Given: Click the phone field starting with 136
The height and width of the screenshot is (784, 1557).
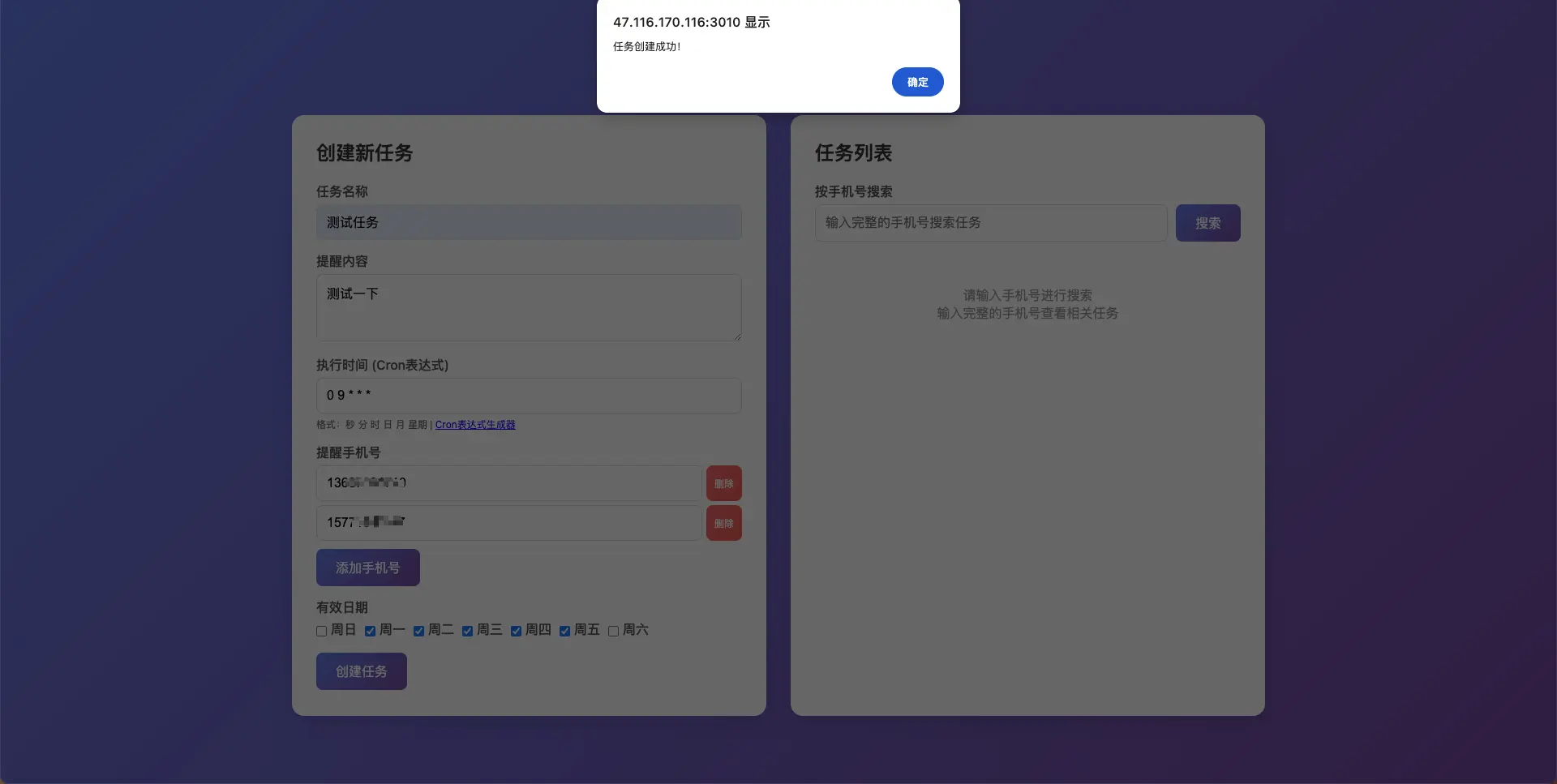Looking at the screenshot, I should 508,483.
